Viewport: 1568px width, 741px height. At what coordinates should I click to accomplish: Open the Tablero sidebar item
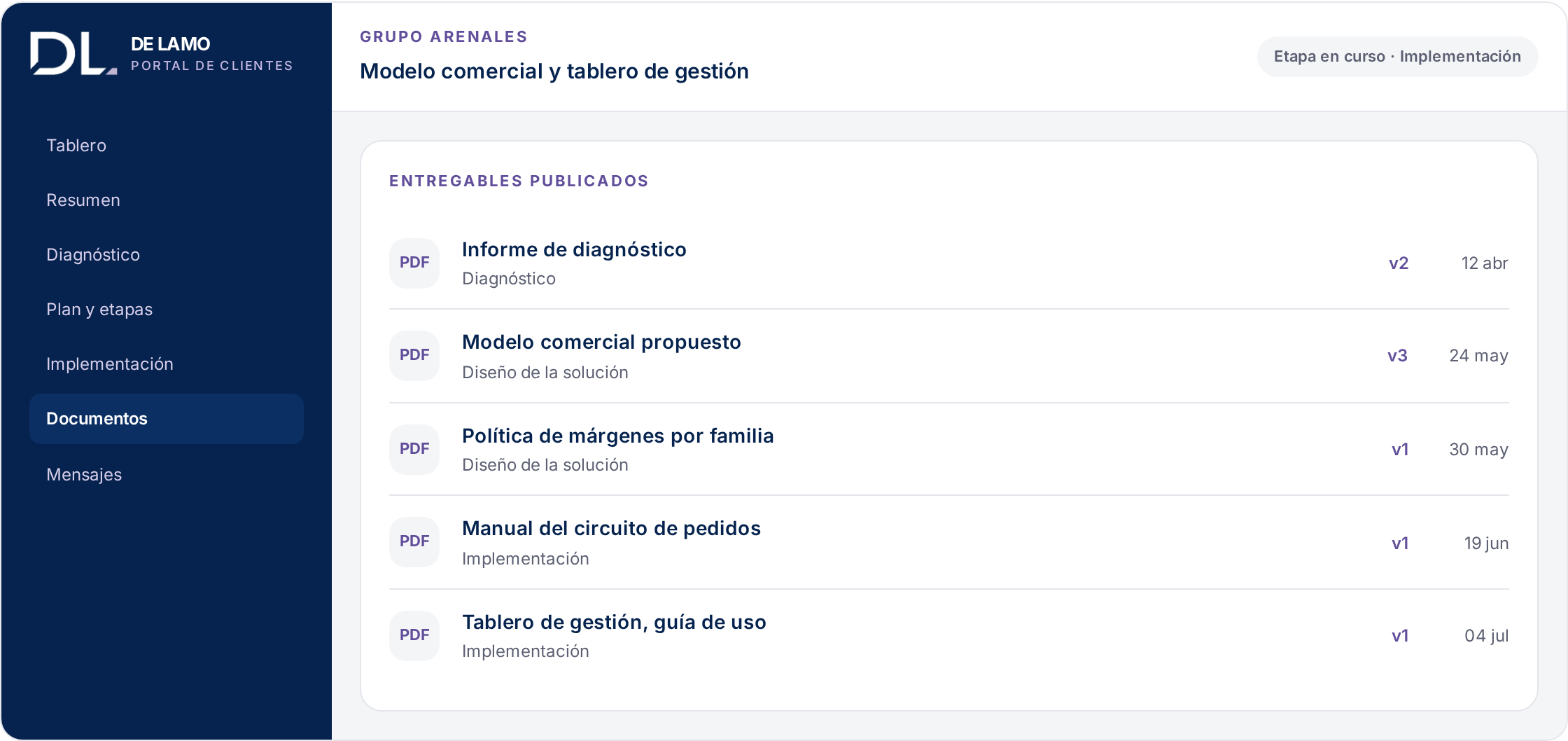[x=167, y=146]
